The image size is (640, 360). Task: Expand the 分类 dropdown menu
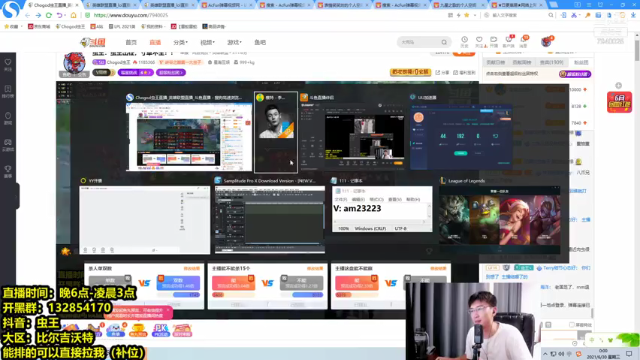pyautogui.click(x=180, y=42)
